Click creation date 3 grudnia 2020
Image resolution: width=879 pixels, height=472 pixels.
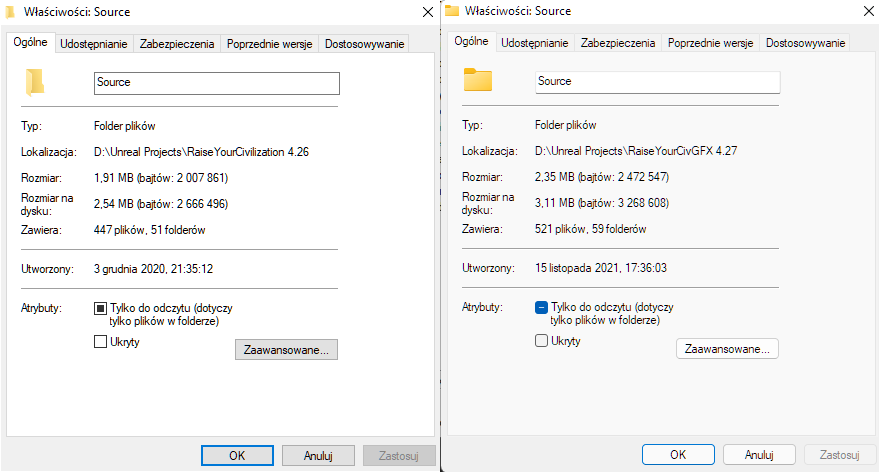[154, 269]
